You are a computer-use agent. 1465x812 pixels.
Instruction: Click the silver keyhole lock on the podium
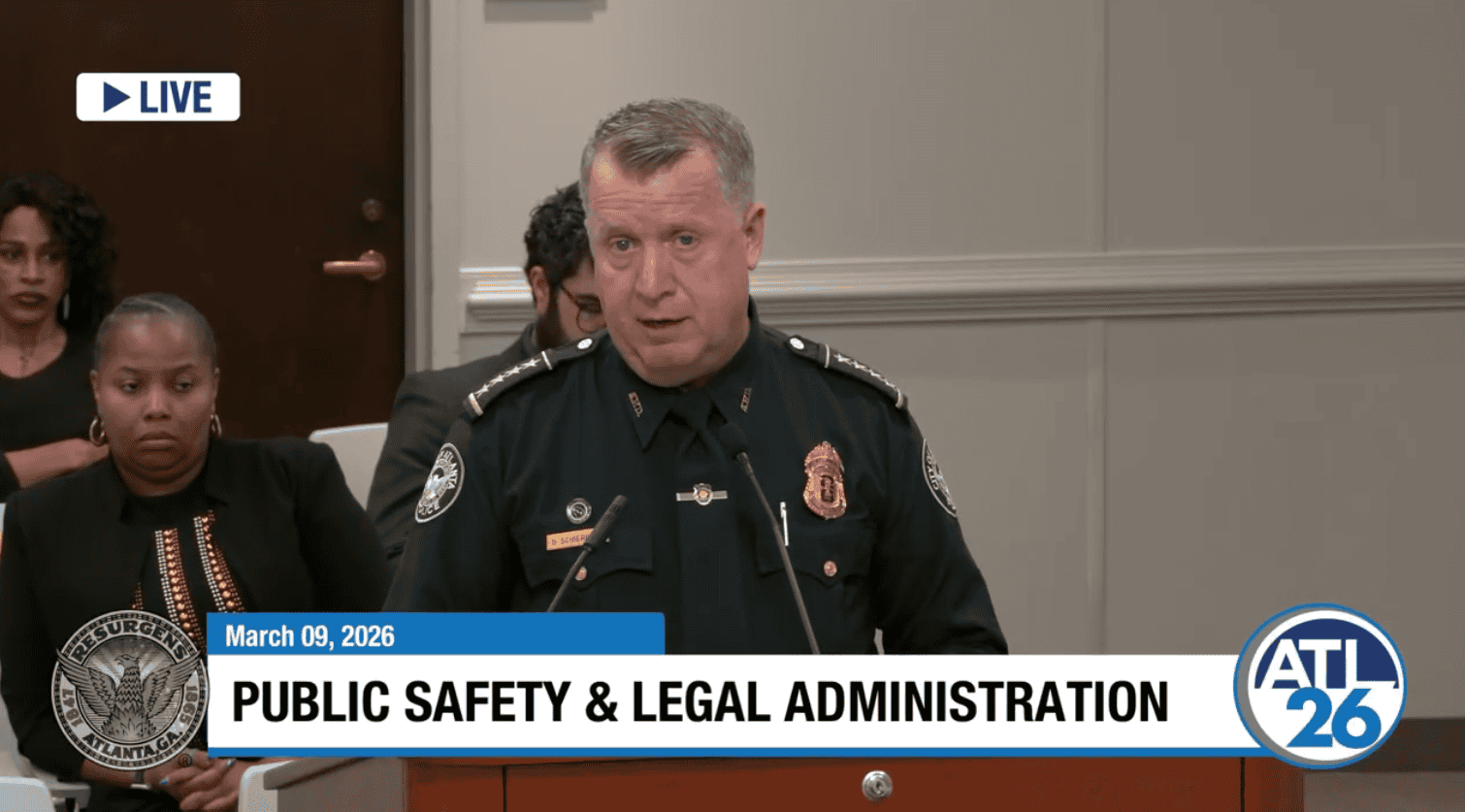pos(876,784)
